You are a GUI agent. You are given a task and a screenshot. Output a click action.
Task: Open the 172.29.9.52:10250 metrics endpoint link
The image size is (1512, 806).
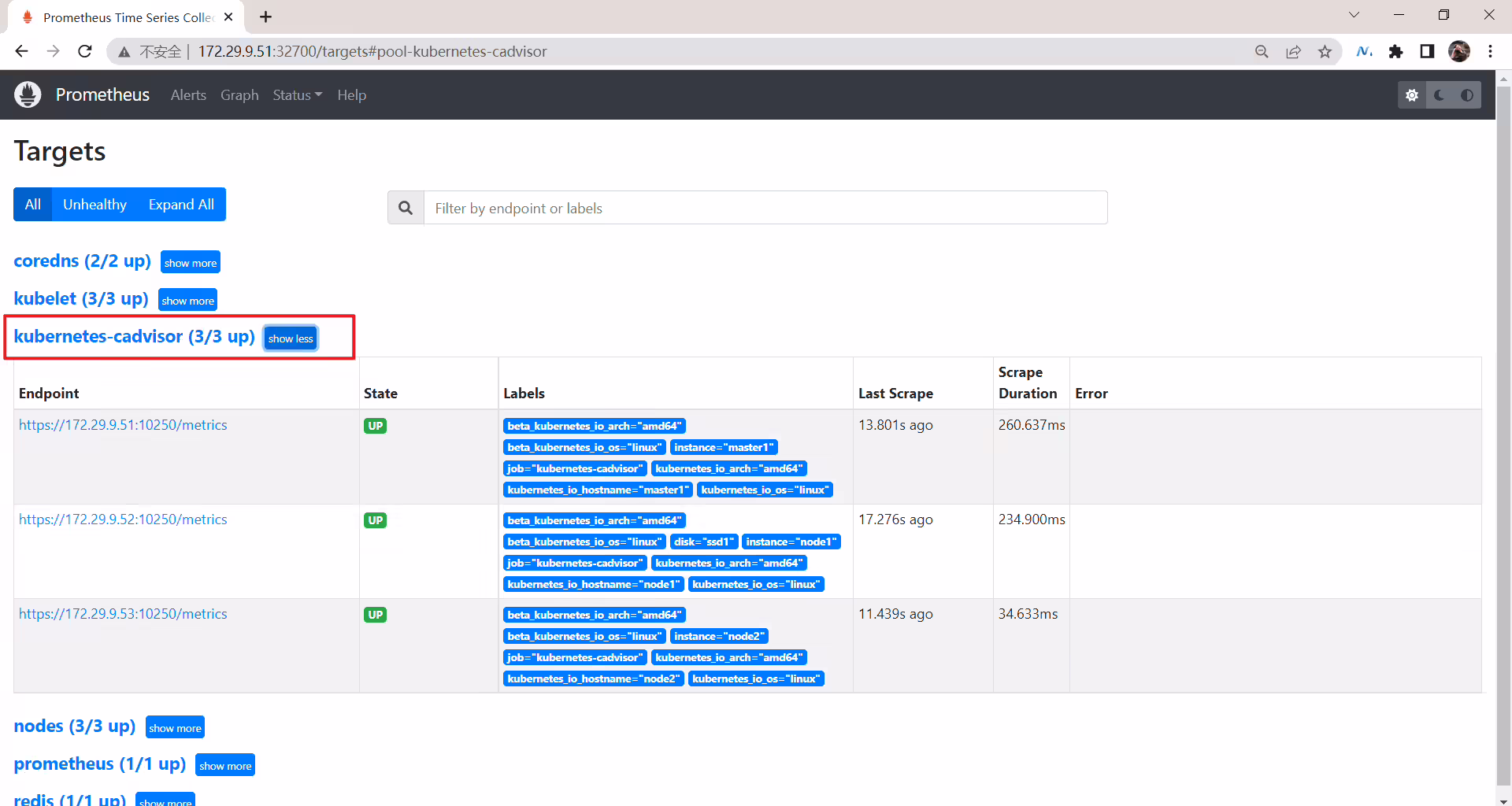point(123,519)
